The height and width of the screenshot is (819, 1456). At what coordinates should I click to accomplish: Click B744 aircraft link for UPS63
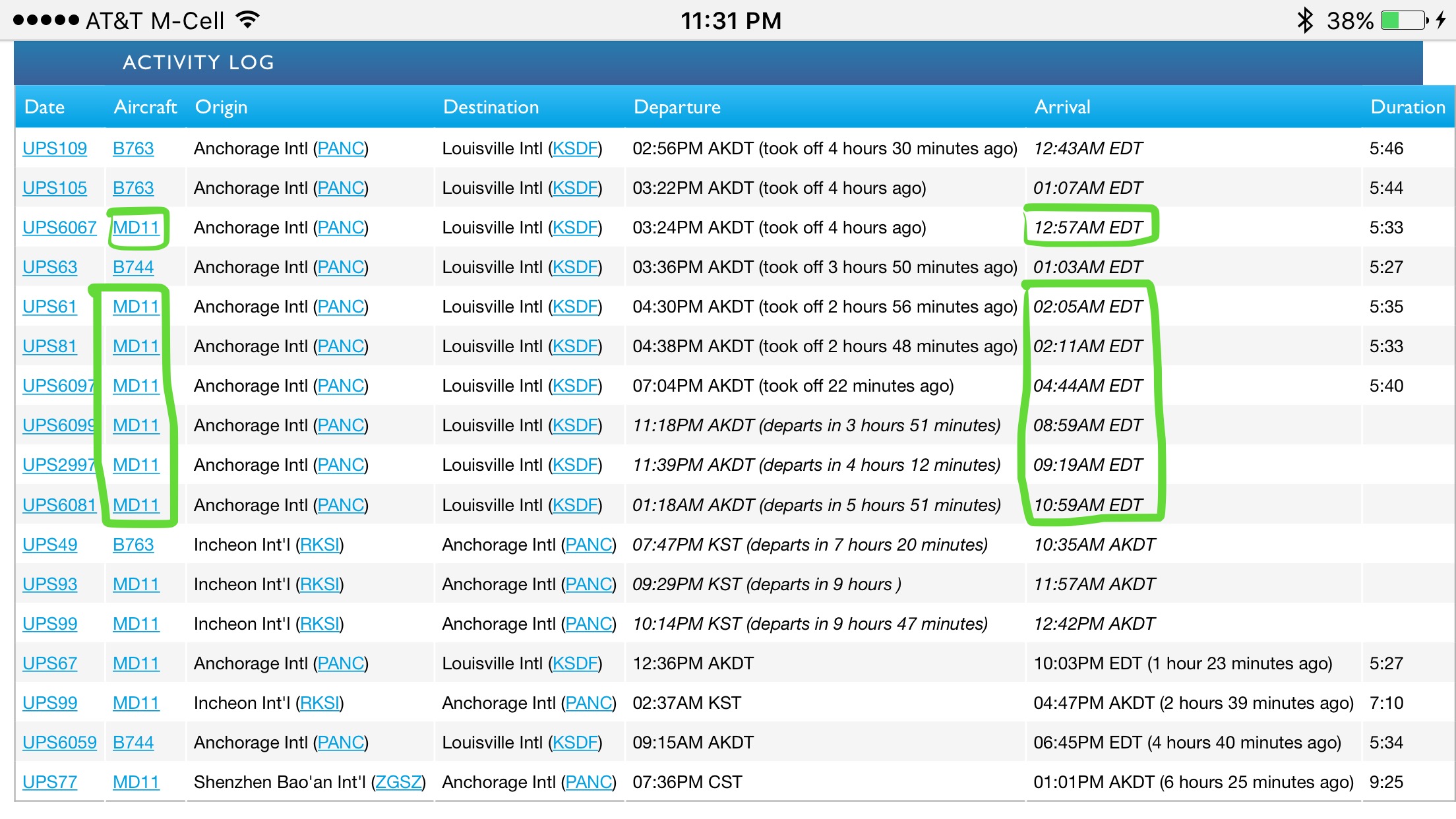pos(133,267)
